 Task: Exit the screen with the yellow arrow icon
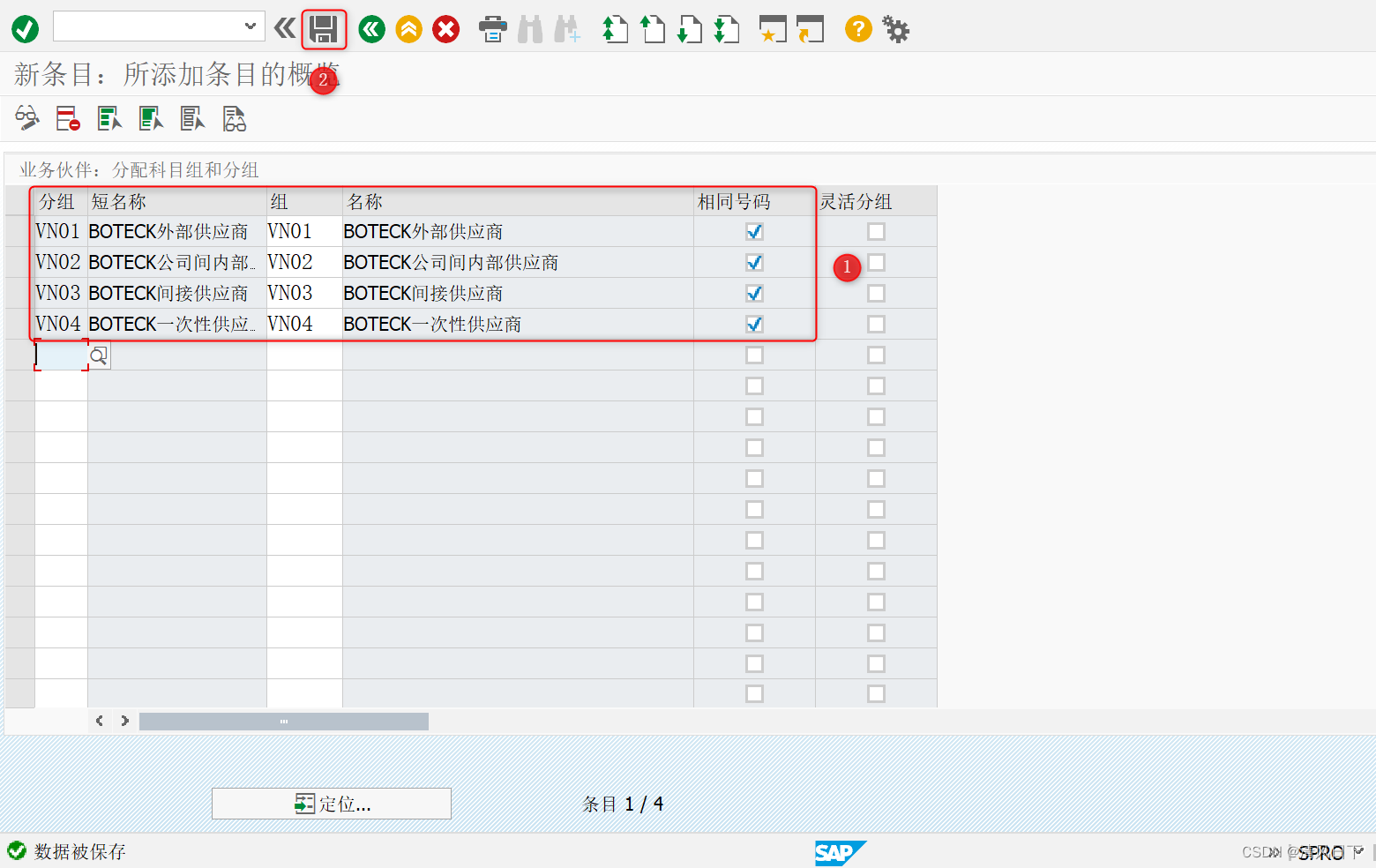(x=408, y=28)
